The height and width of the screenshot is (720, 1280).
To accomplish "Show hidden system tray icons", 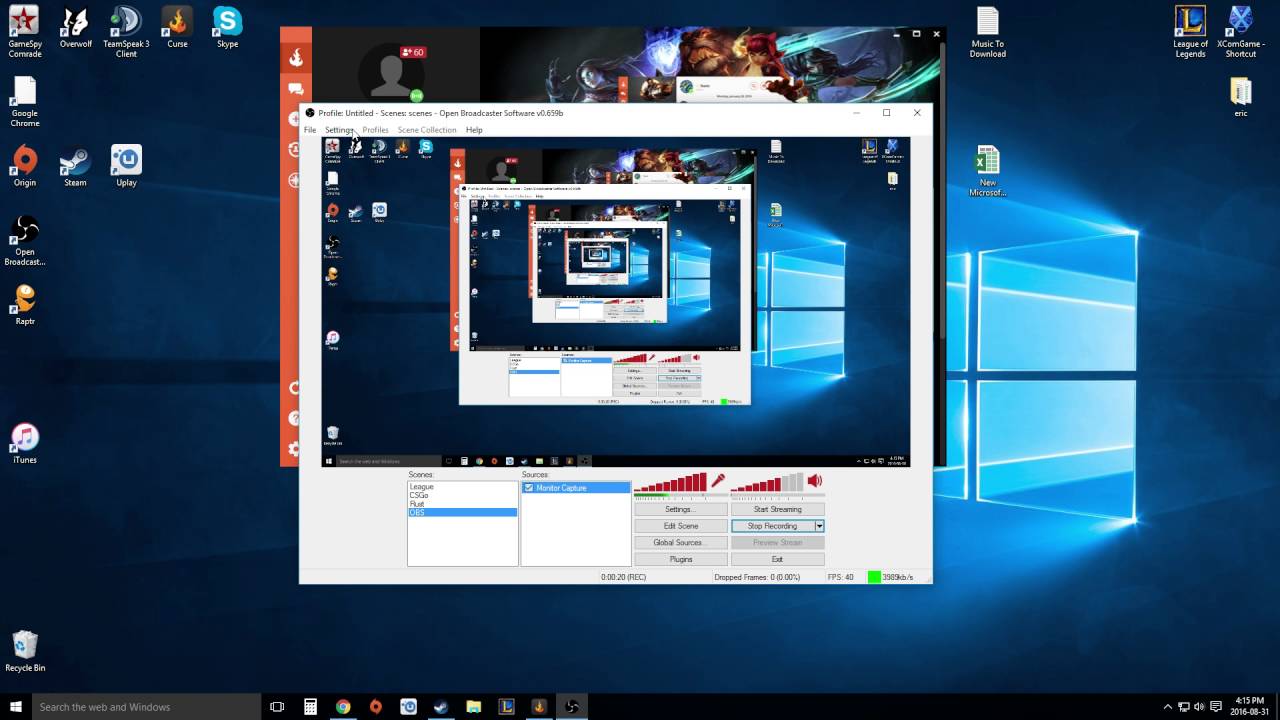I will click(1167, 706).
